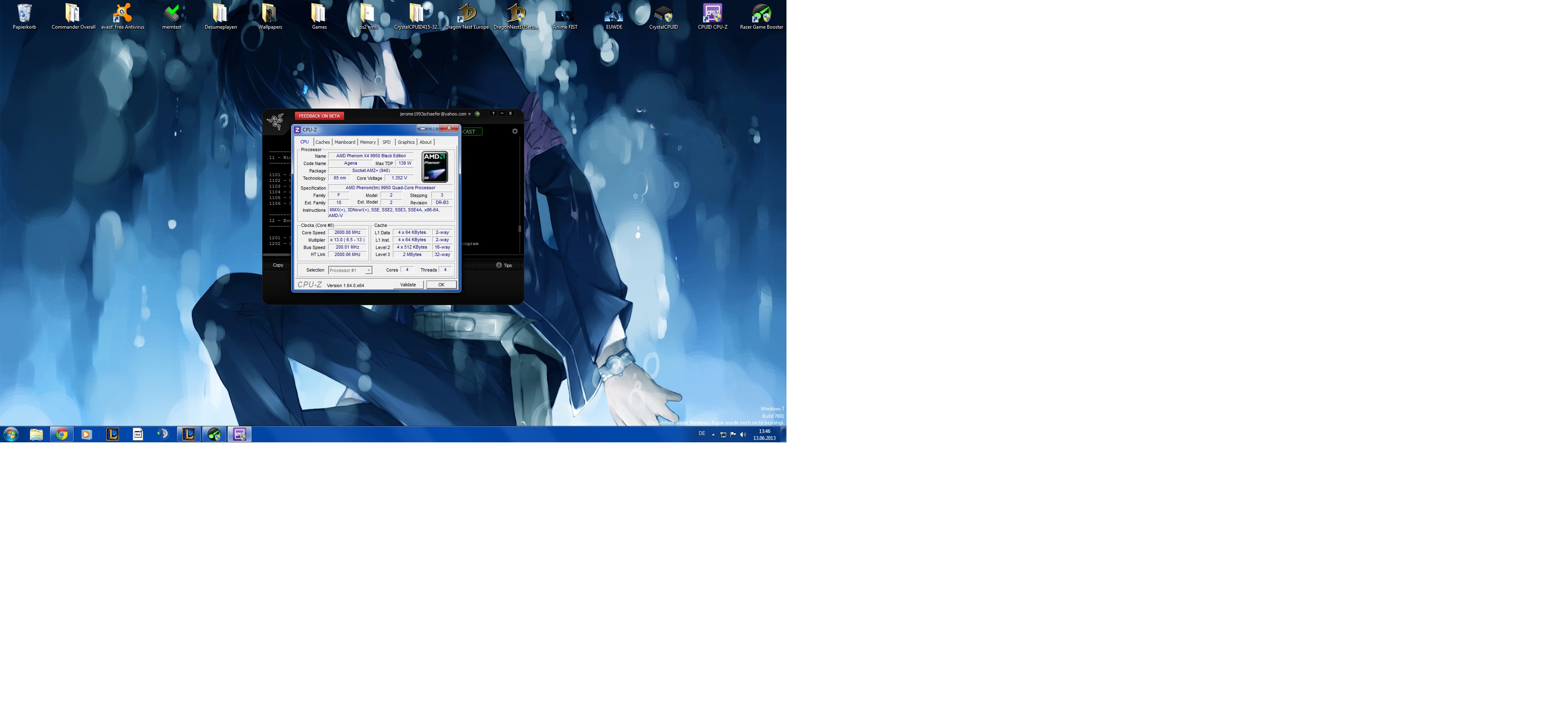This screenshot has height=711, width=1568.
Task: Open Razer help question mark button
Action: (x=493, y=113)
